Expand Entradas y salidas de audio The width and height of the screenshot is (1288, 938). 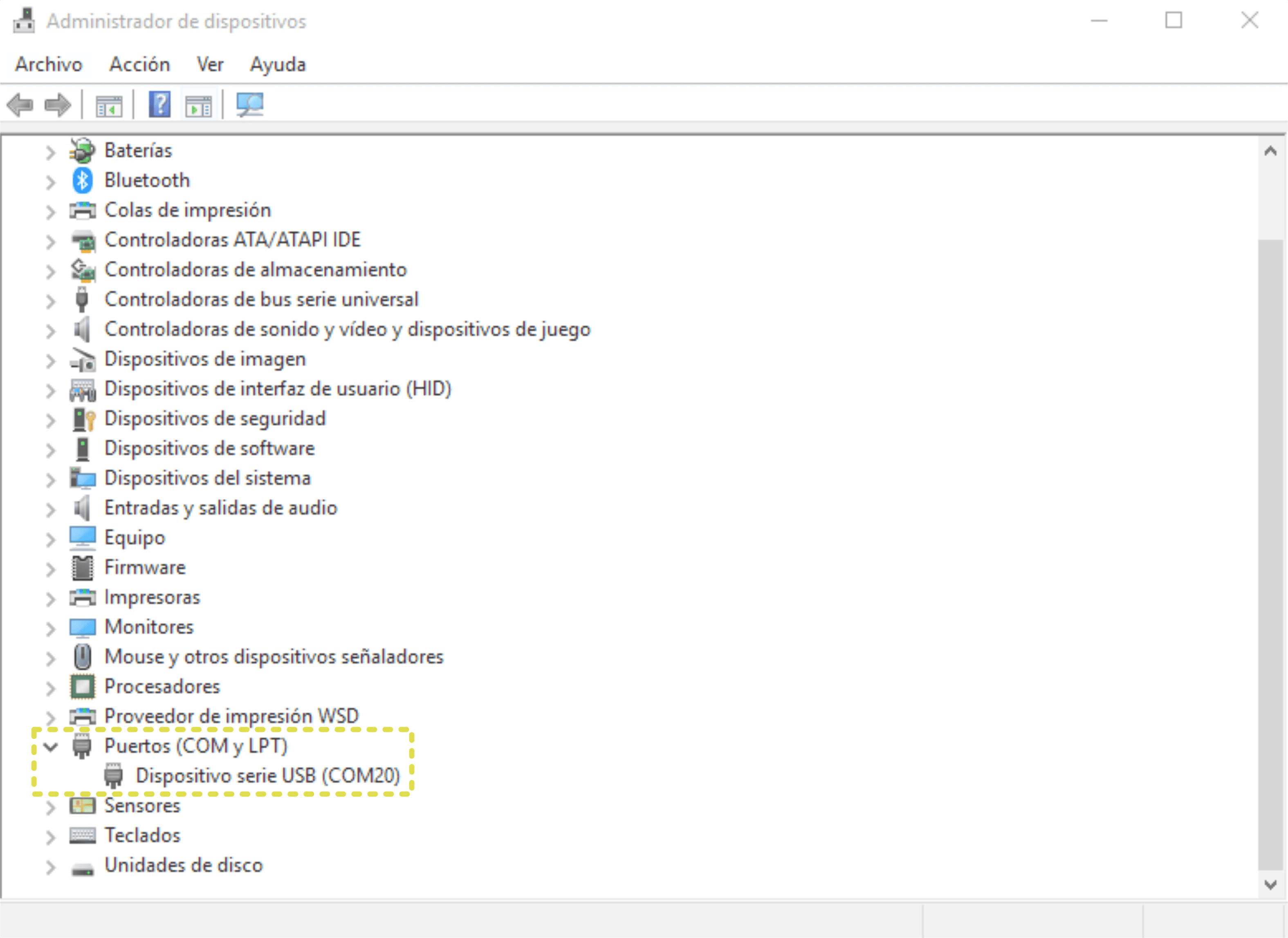(x=51, y=510)
